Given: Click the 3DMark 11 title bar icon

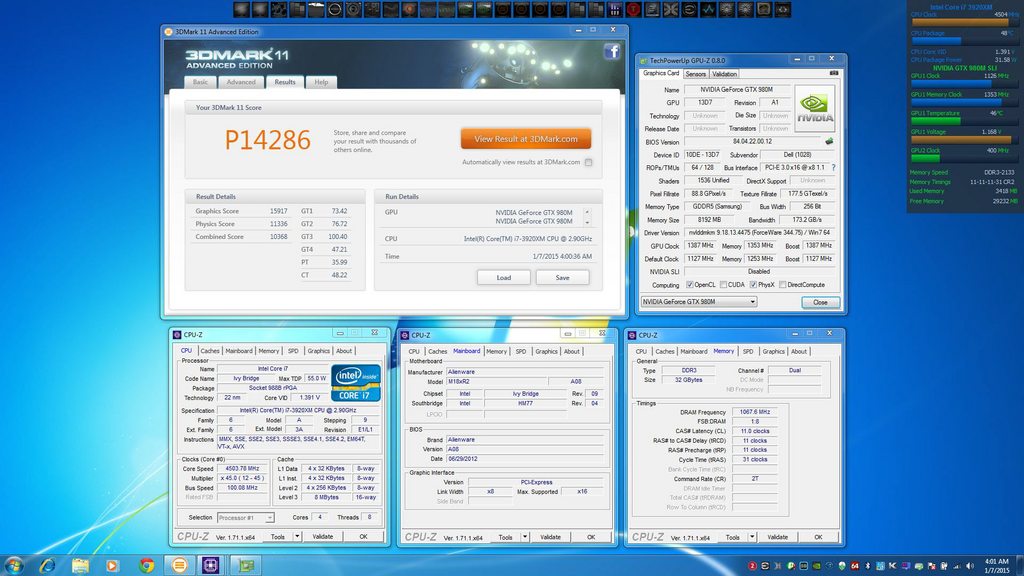Looking at the screenshot, I should pos(168,31).
